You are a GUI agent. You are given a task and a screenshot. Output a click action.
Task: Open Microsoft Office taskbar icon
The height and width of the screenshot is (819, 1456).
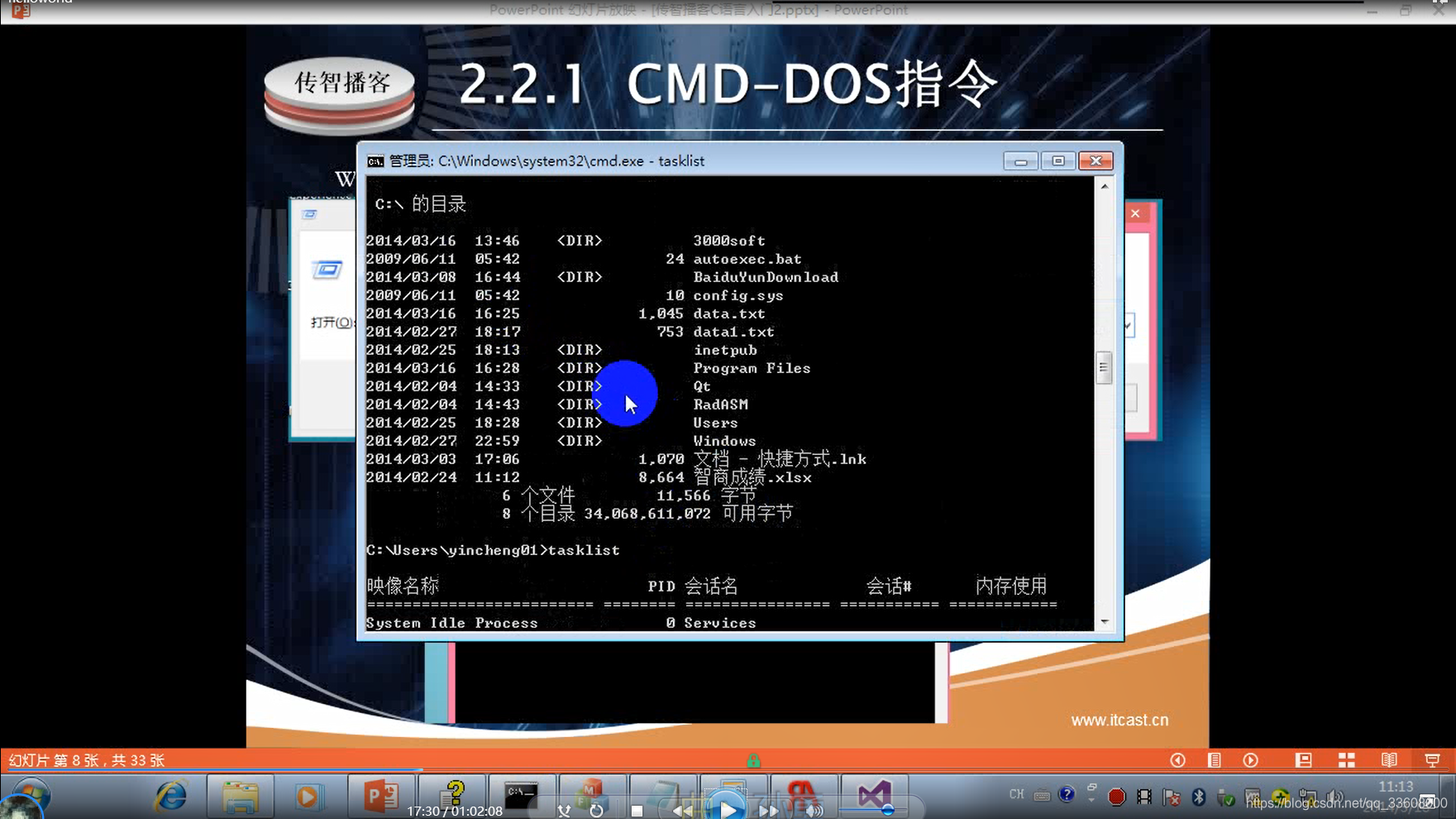(x=591, y=796)
